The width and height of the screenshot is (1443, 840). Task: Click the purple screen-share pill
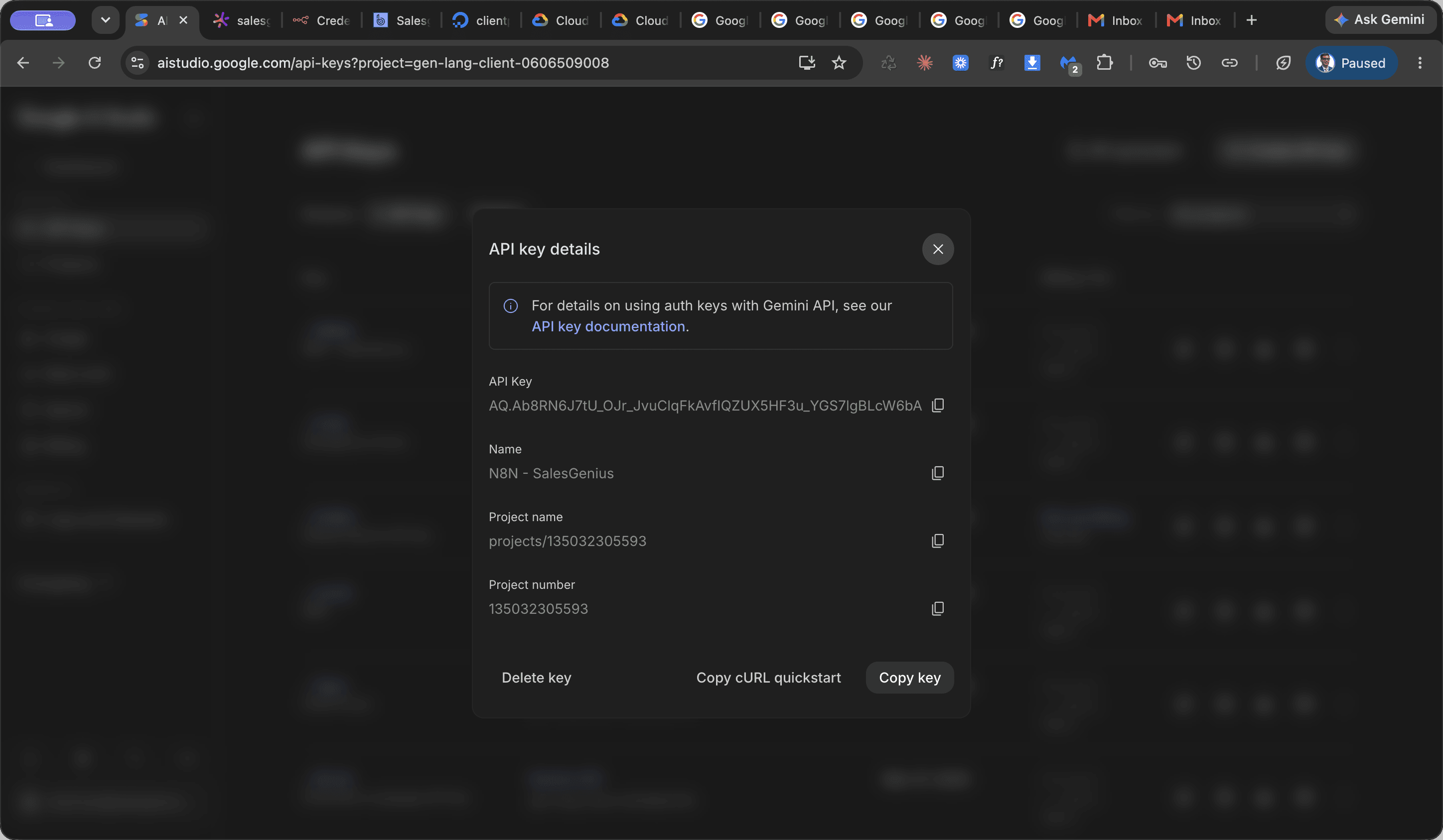click(43, 20)
